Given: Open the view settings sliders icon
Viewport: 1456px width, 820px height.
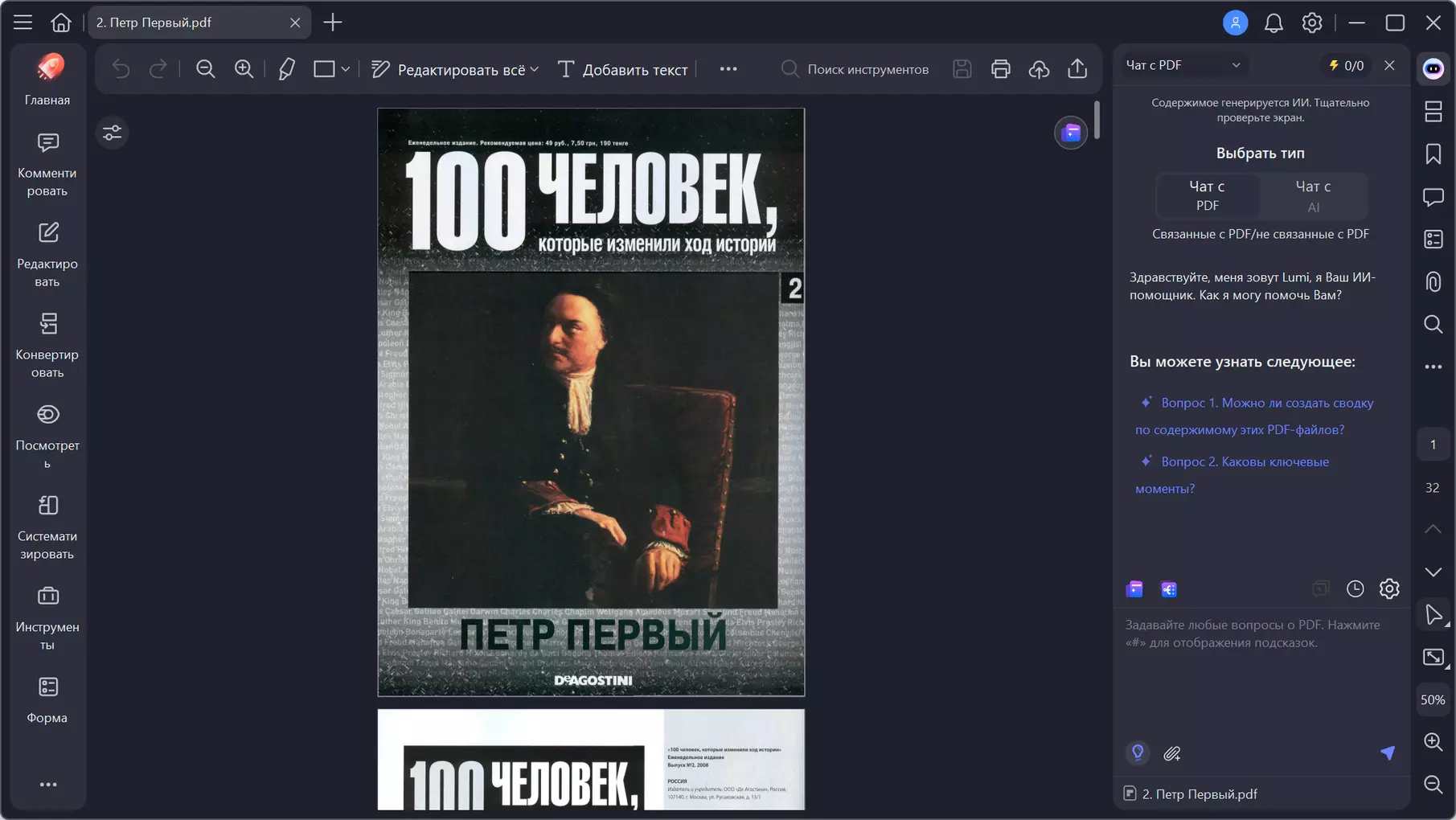Looking at the screenshot, I should click(x=113, y=133).
